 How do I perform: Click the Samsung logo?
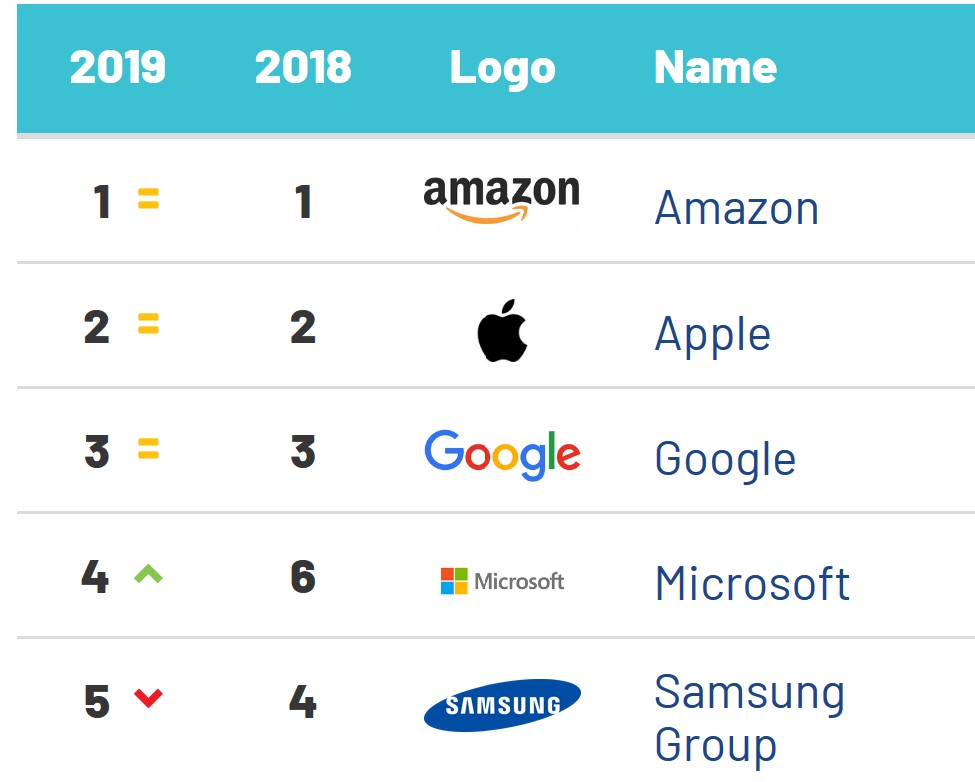click(x=502, y=705)
